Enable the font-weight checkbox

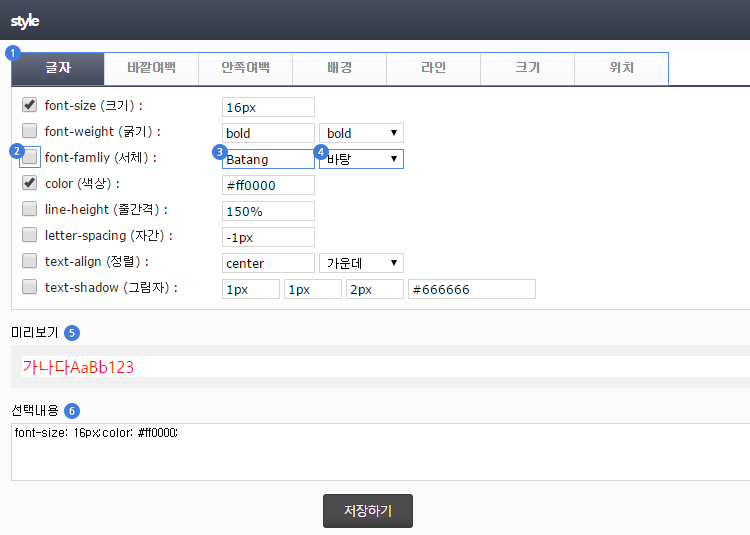click(x=30, y=131)
